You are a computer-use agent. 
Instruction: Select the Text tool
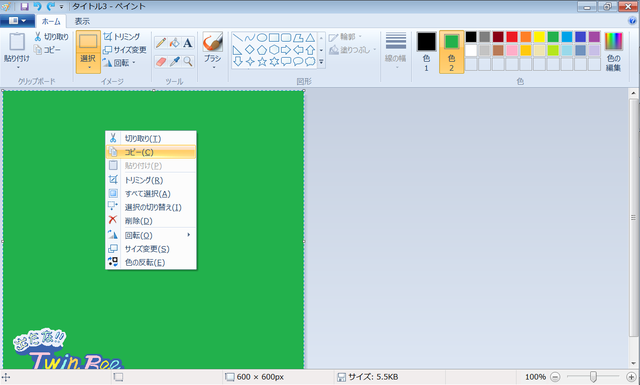[x=188, y=42]
